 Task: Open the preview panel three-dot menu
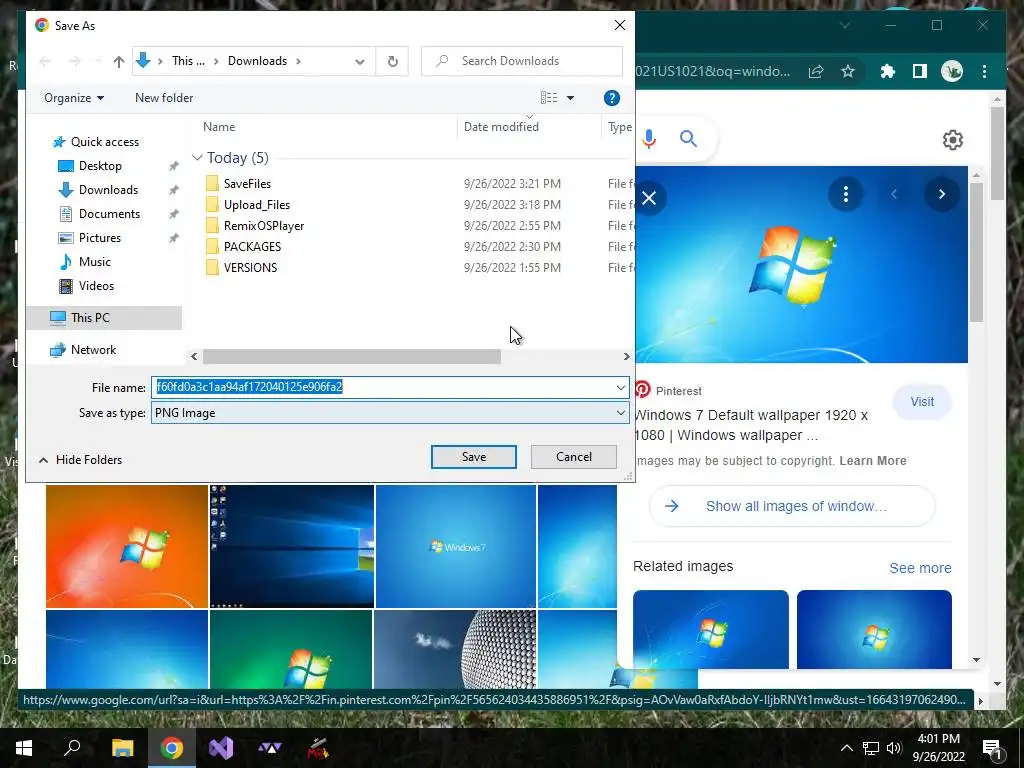coord(846,194)
